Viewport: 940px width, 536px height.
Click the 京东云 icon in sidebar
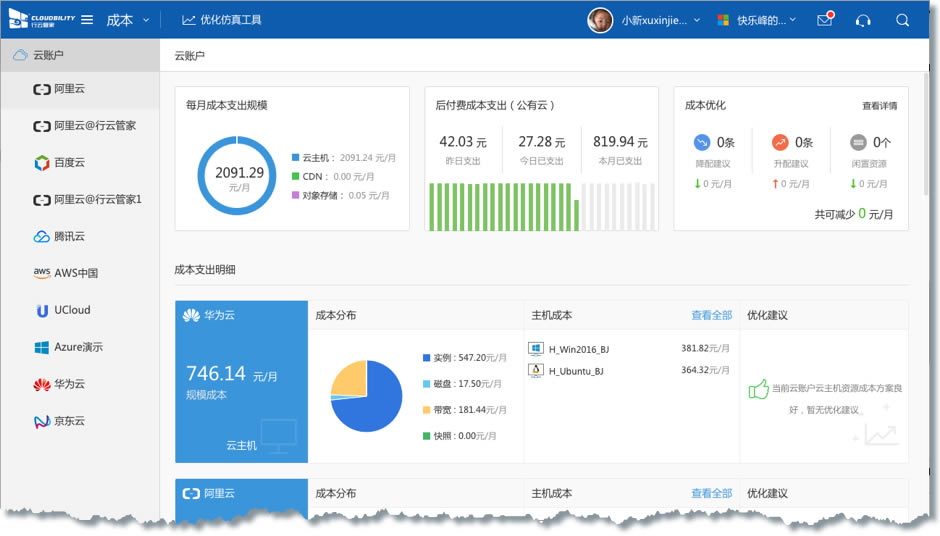[41, 421]
